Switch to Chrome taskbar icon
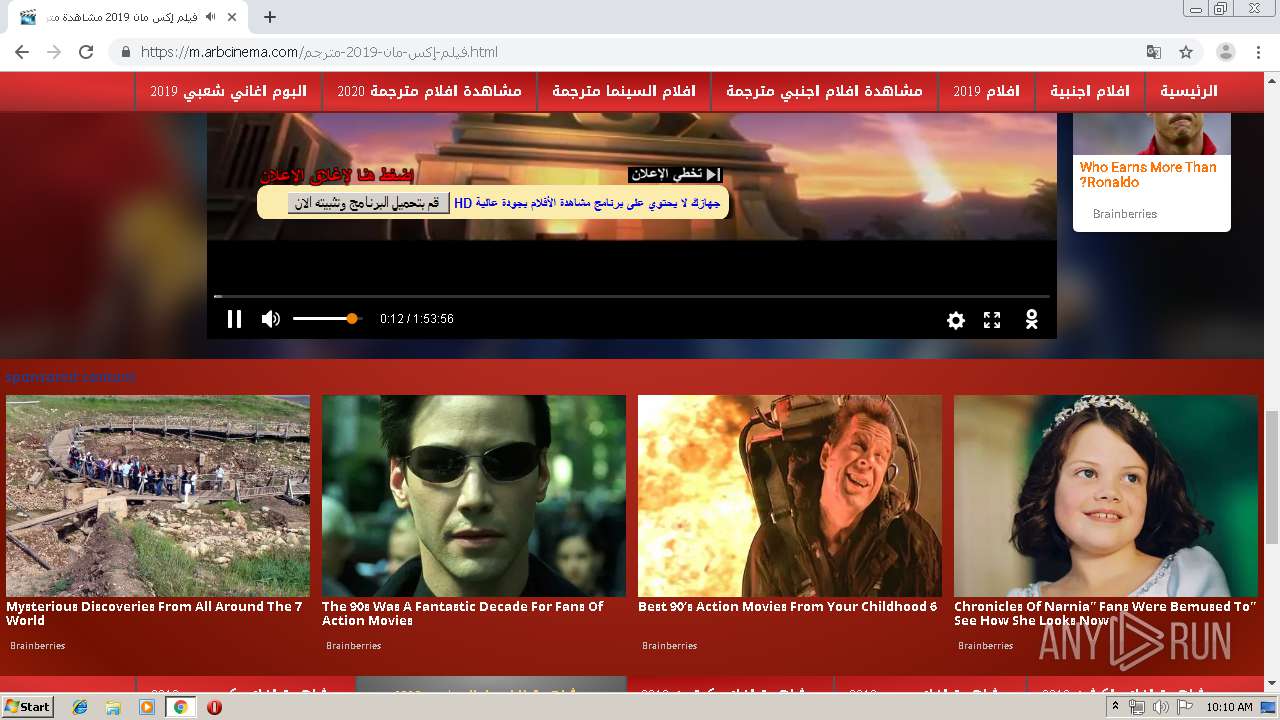This screenshot has width=1280, height=720. [180, 707]
